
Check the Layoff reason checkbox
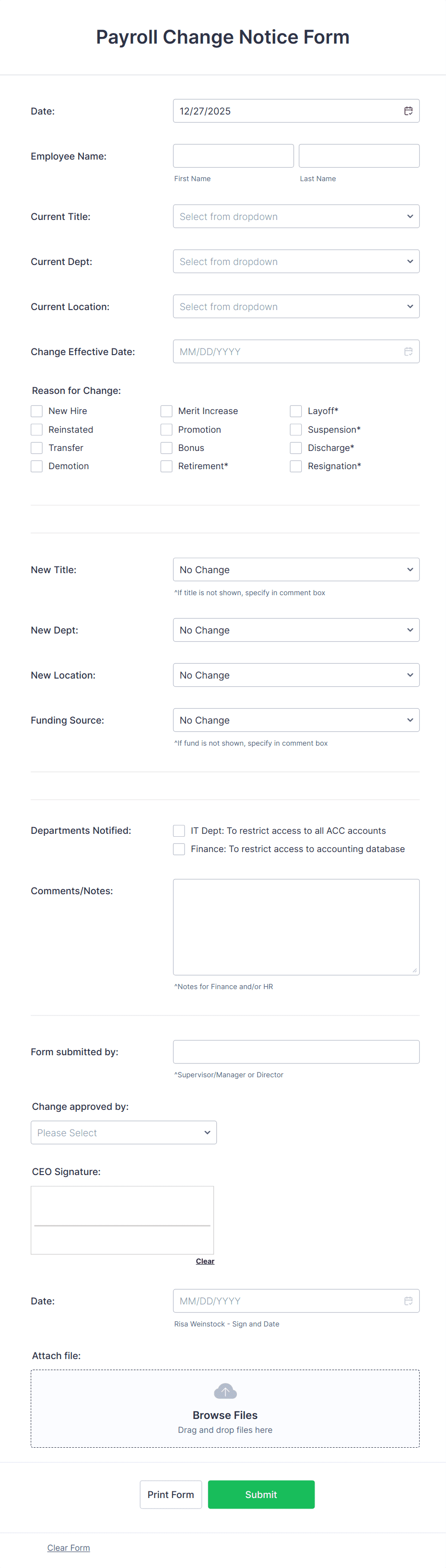tap(295, 411)
